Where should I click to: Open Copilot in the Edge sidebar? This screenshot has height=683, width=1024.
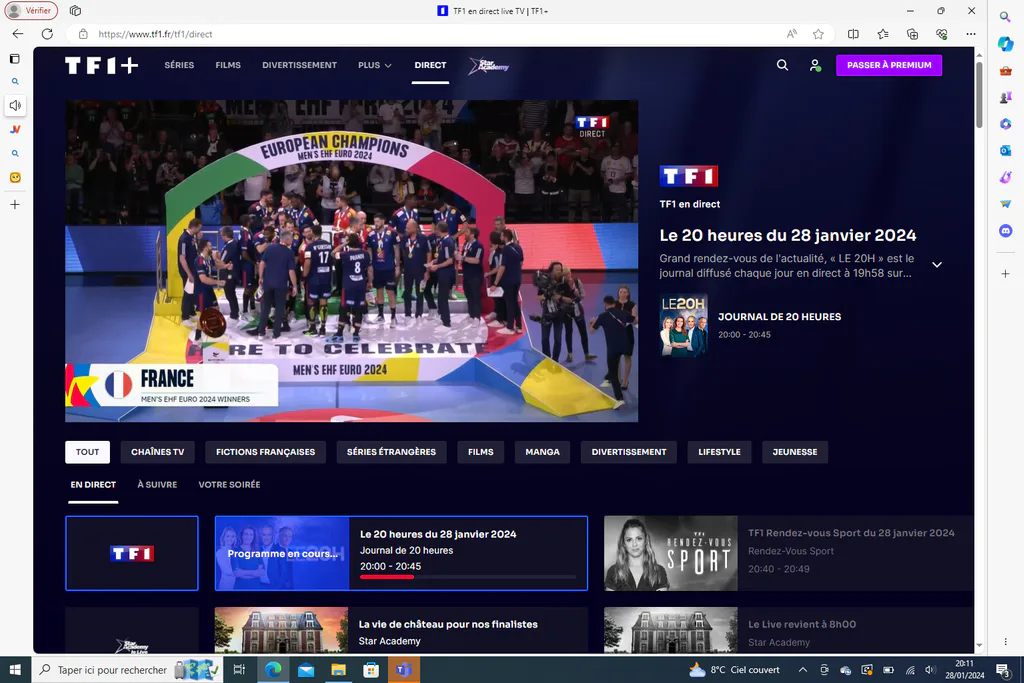pos(1006,44)
